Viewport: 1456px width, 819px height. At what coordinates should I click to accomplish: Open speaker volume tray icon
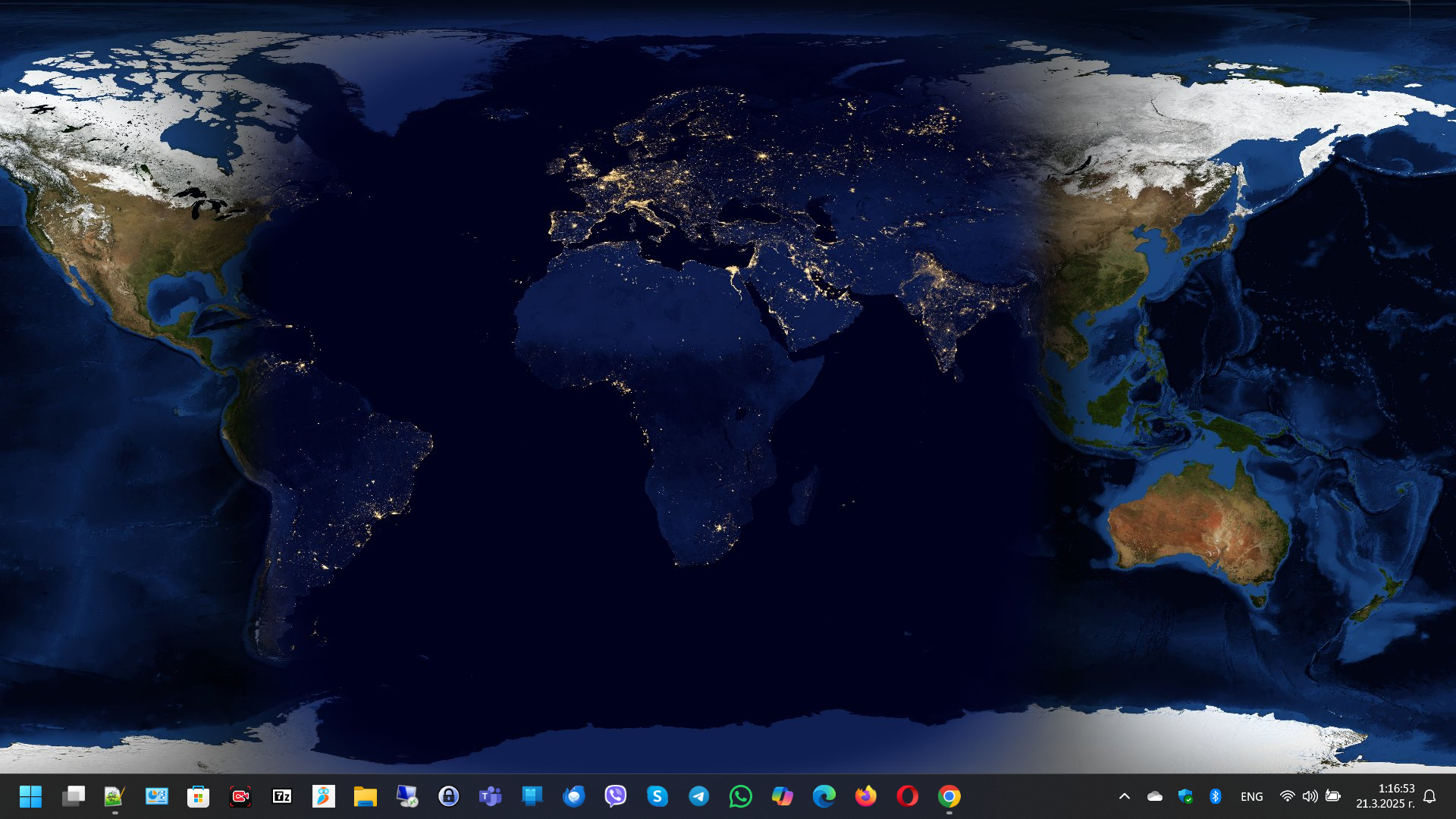(x=1310, y=796)
